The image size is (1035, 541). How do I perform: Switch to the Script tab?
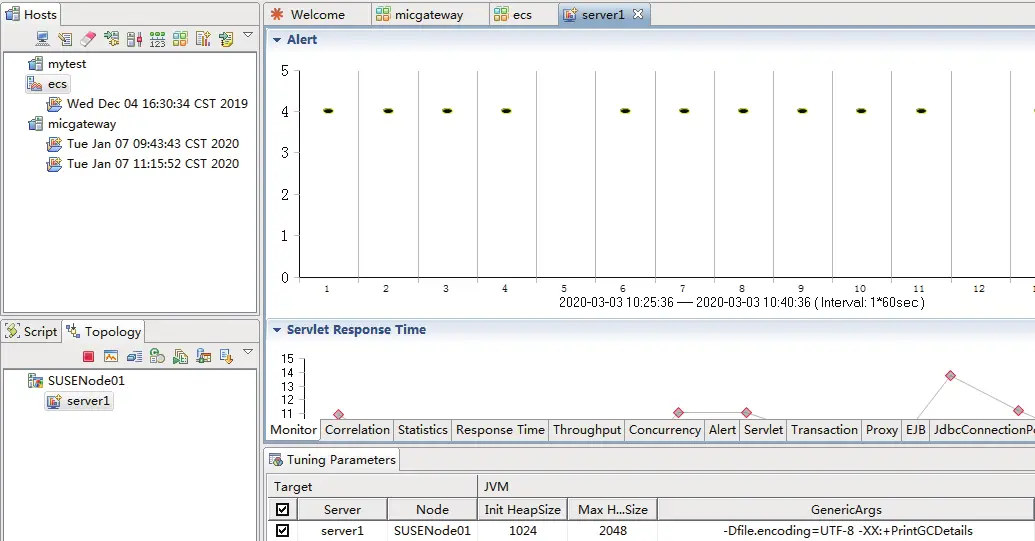31,331
